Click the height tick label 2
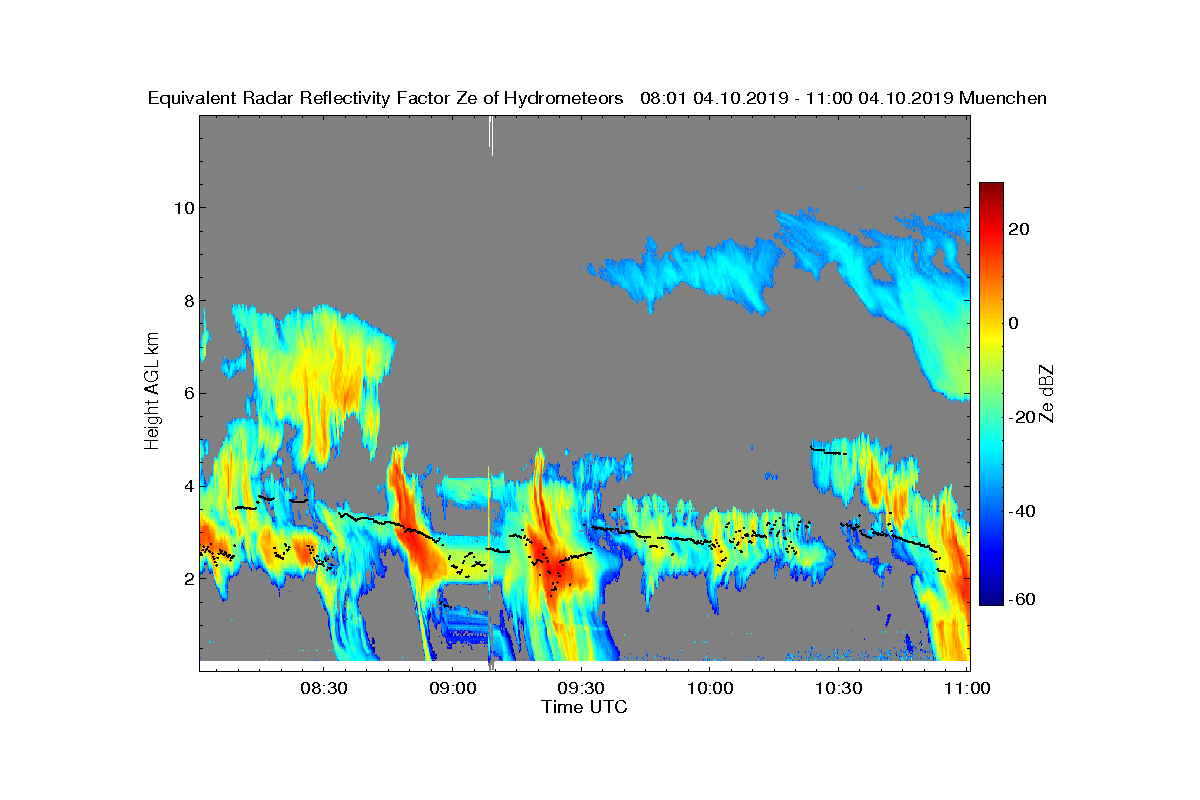Viewport: 1200px width, 800px height. tap(187, 578)
